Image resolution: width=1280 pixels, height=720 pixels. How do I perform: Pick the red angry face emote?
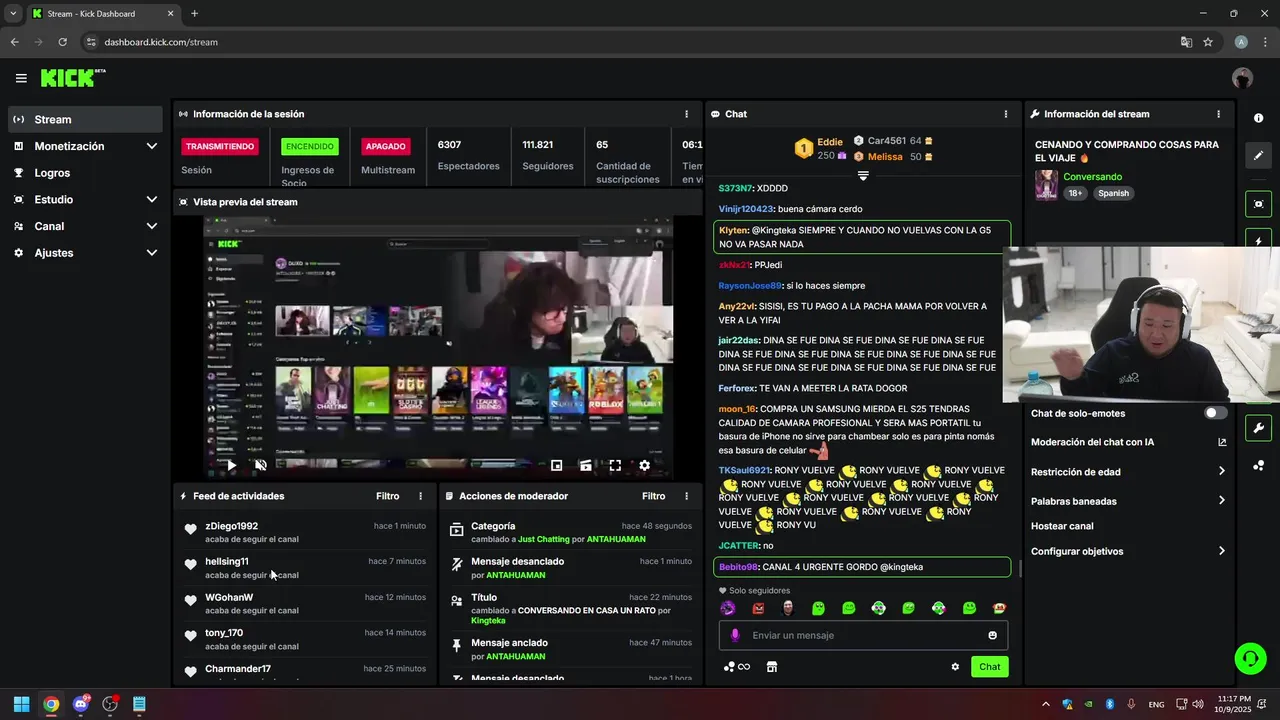pyautogui.click(x=758, y=608)
